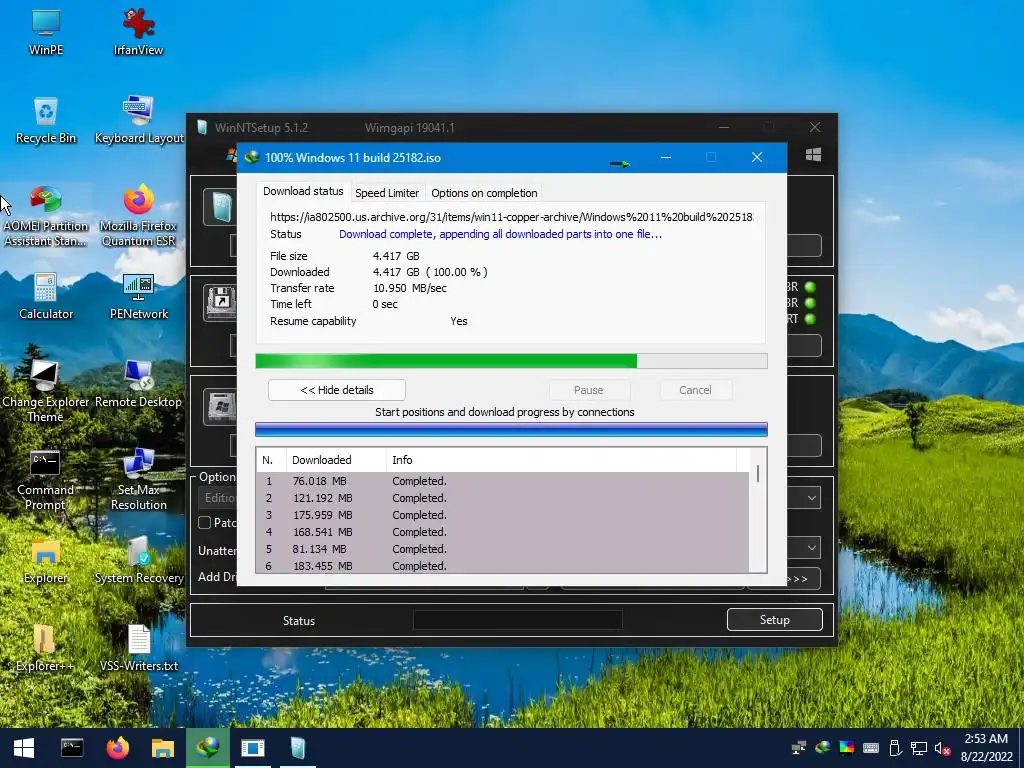Viewport: 1024px width, 768px height.
Task: Click the Firefox taskbar icon
Action: click(x=118, y=748)
